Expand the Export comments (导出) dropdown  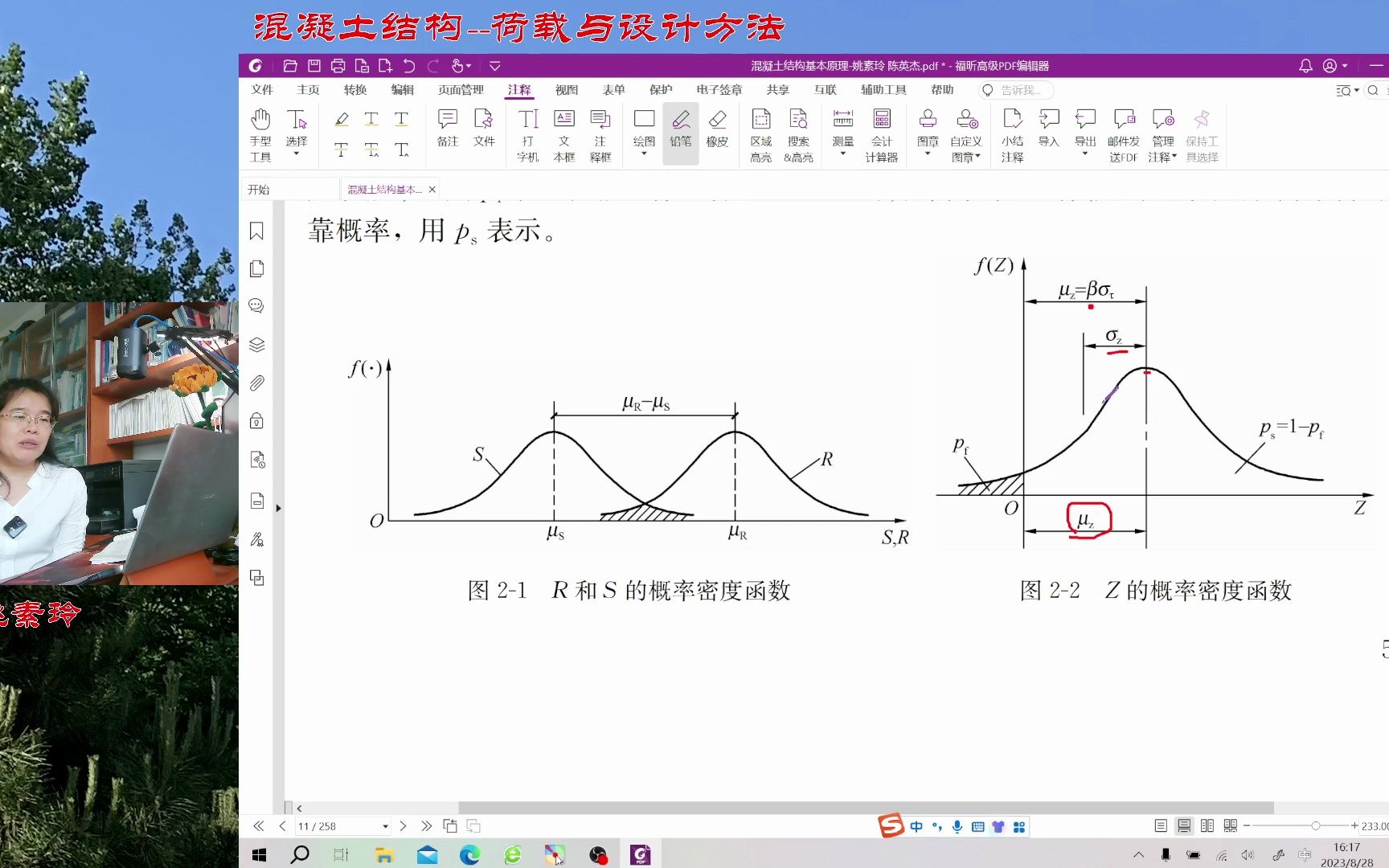(x=1085, y=154)
